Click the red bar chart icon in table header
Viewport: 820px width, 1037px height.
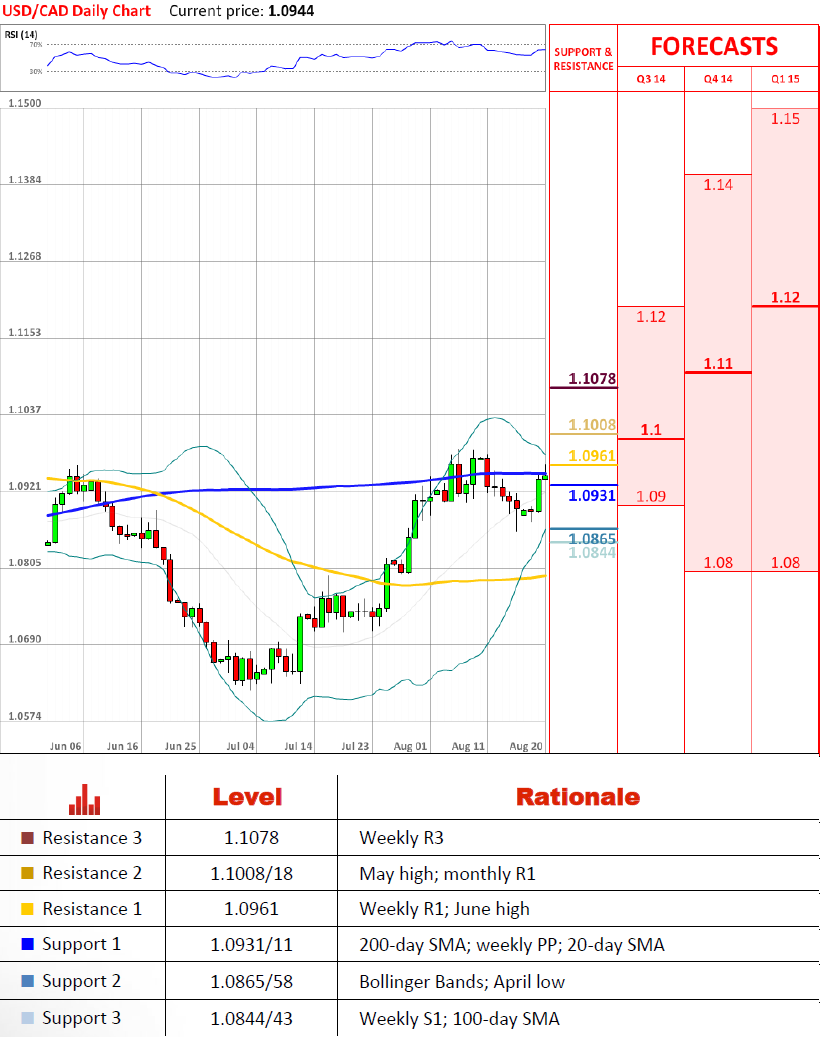[x=84, y=797]
